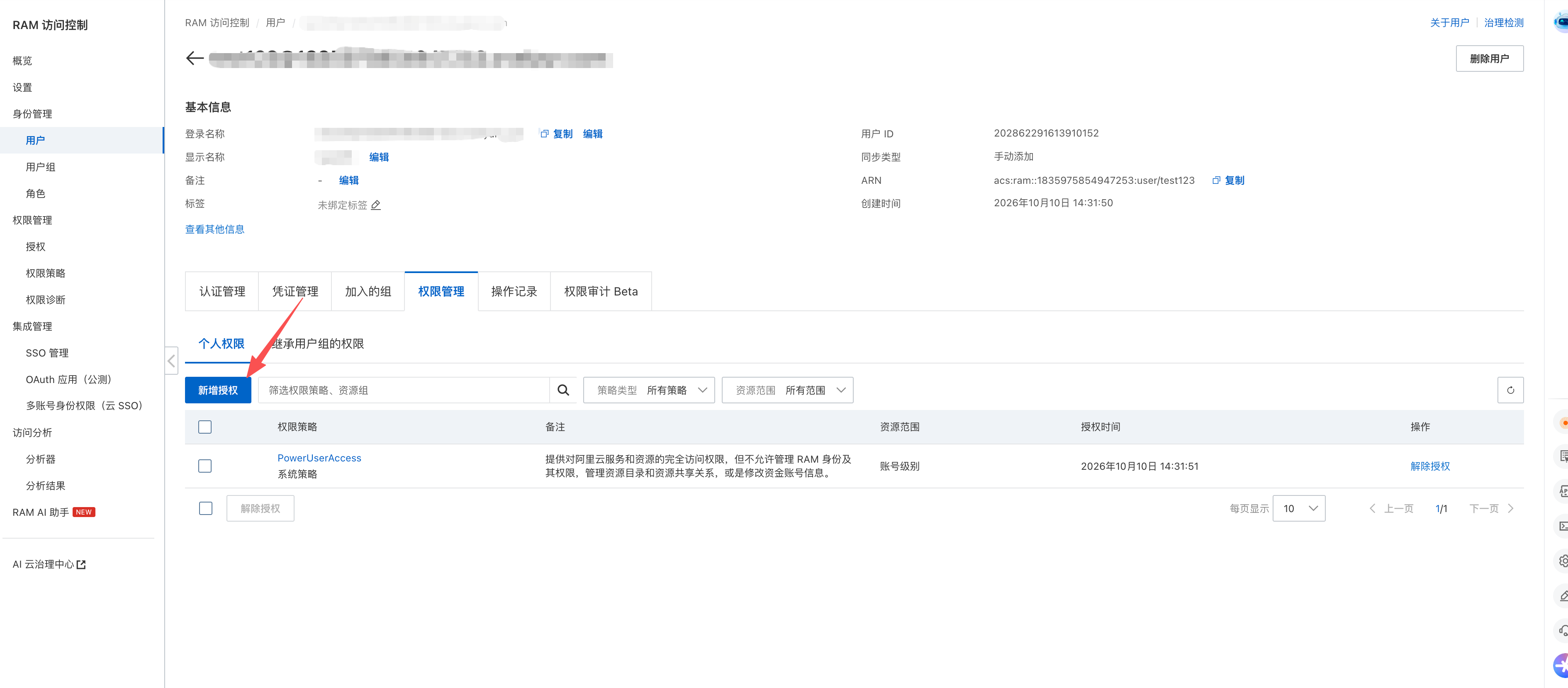Open the 关于用户 link at top right
1568x688 pixels.
click(1449, 22)
